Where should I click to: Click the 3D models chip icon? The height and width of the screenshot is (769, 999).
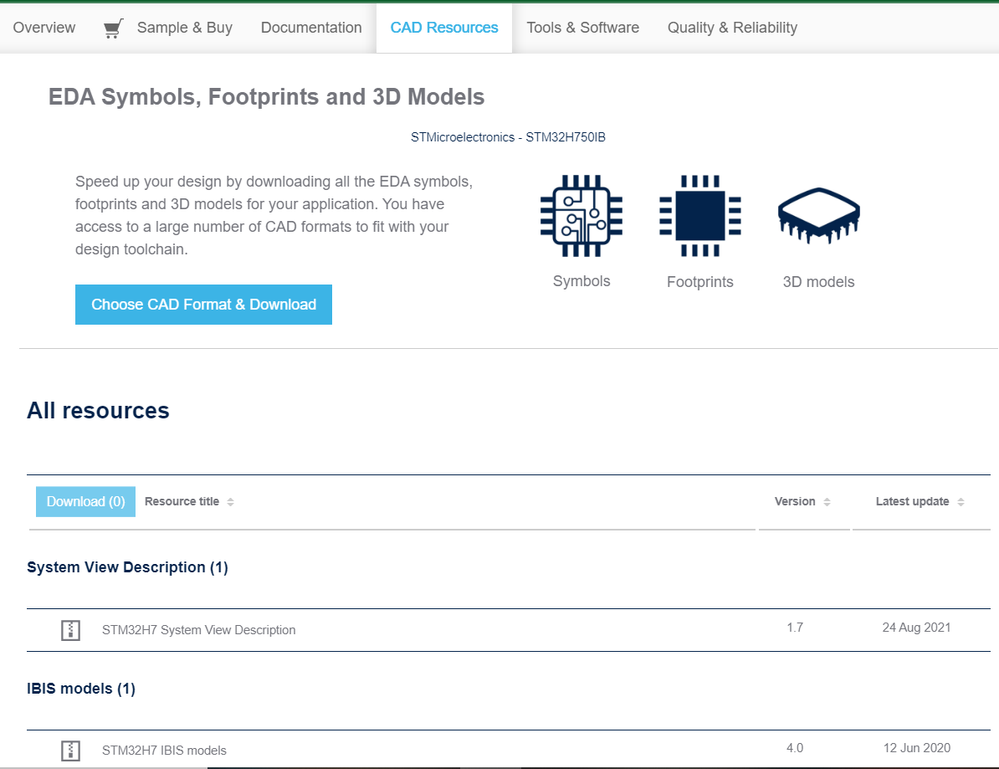click(819, 216)
